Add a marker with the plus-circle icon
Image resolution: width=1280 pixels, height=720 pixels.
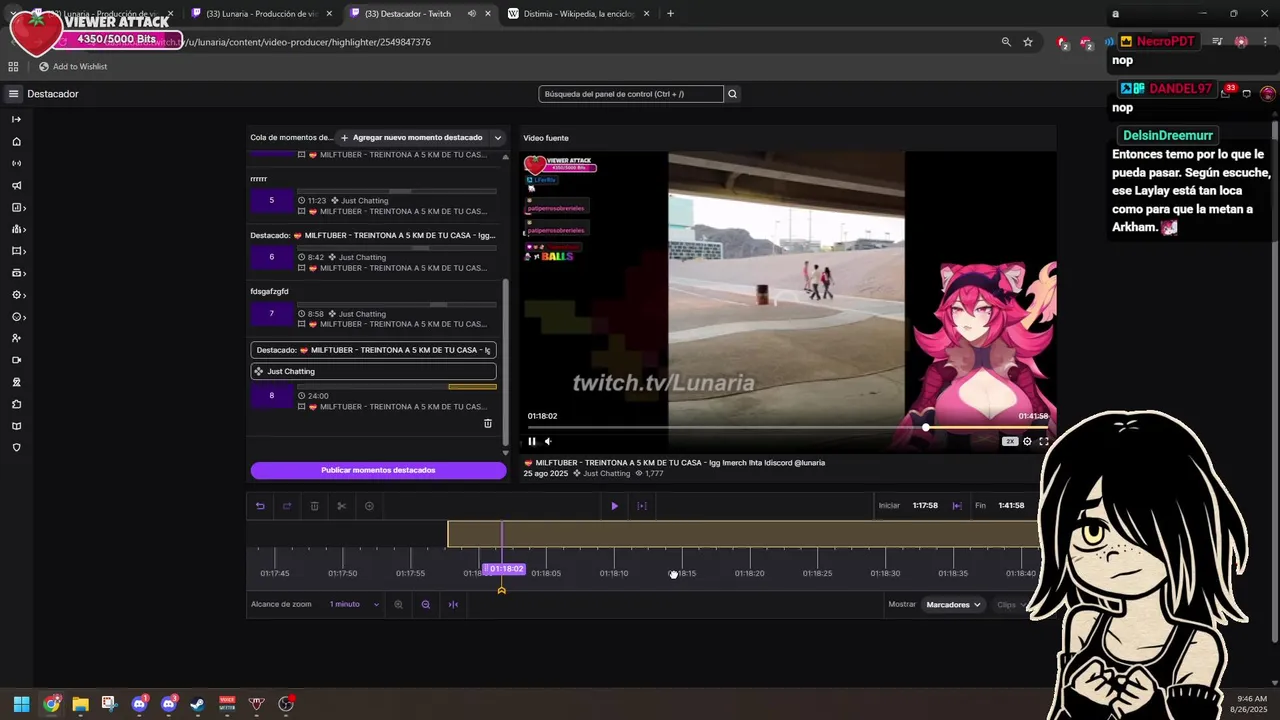click(369, 506)
